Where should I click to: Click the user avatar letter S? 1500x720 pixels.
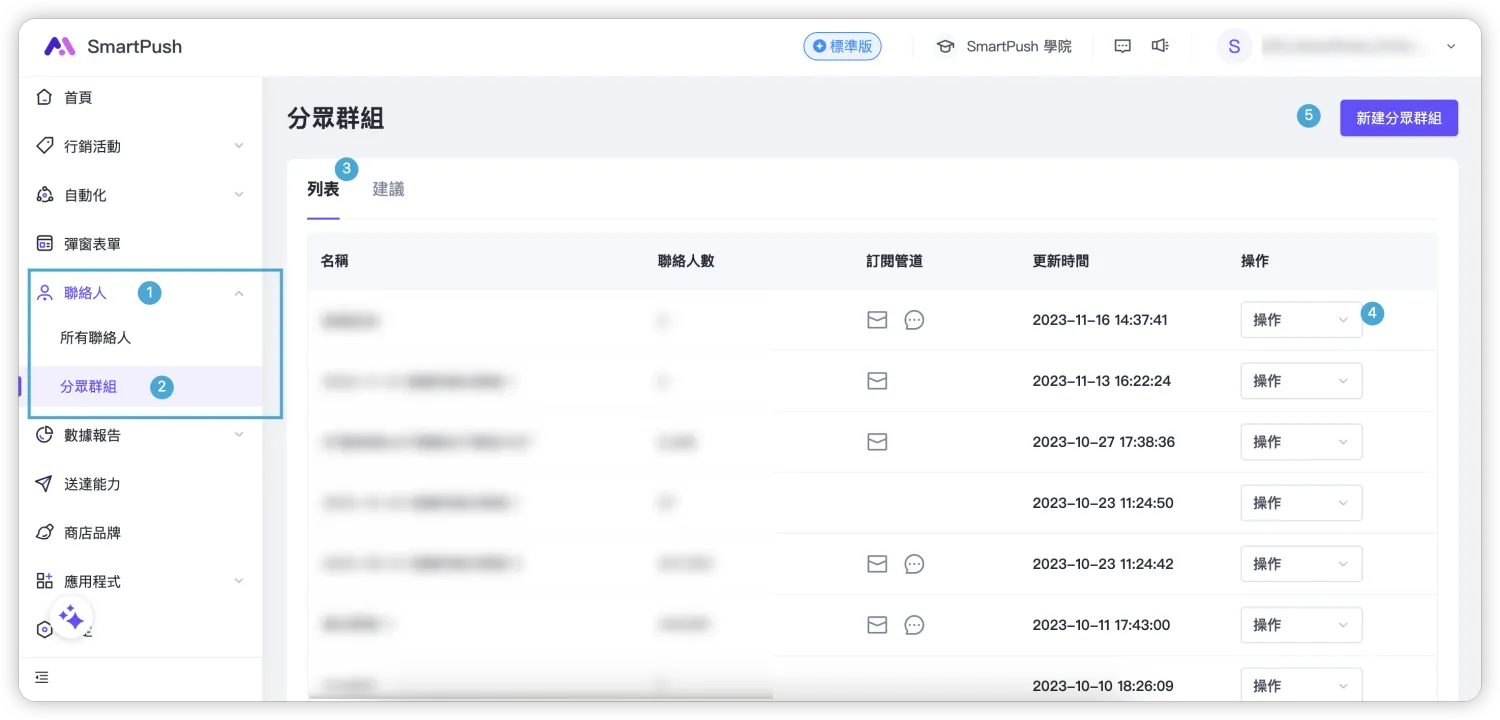tap(1234, 47)
